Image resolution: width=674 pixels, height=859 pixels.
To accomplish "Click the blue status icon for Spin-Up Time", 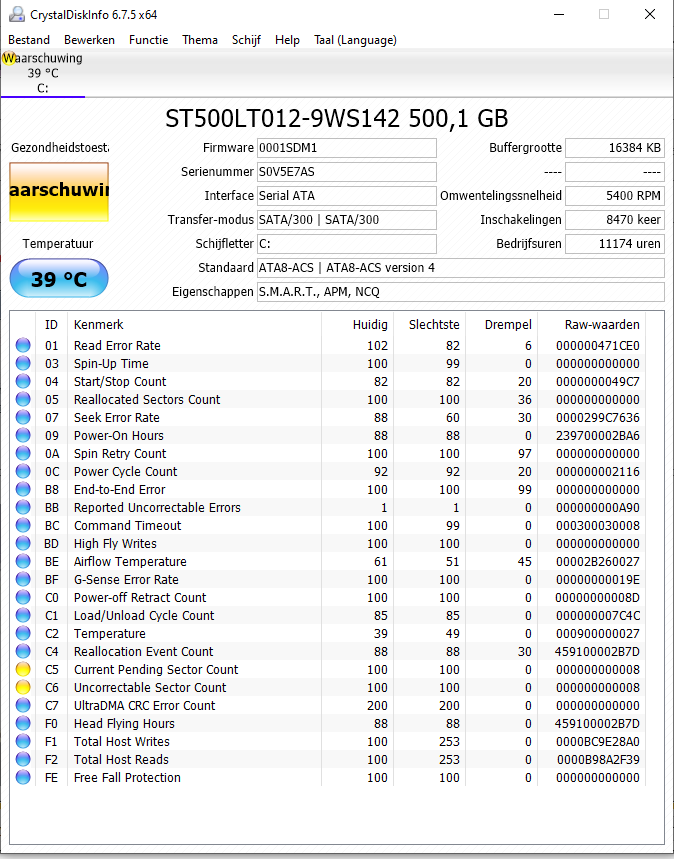I will click(x=23, y=363).
